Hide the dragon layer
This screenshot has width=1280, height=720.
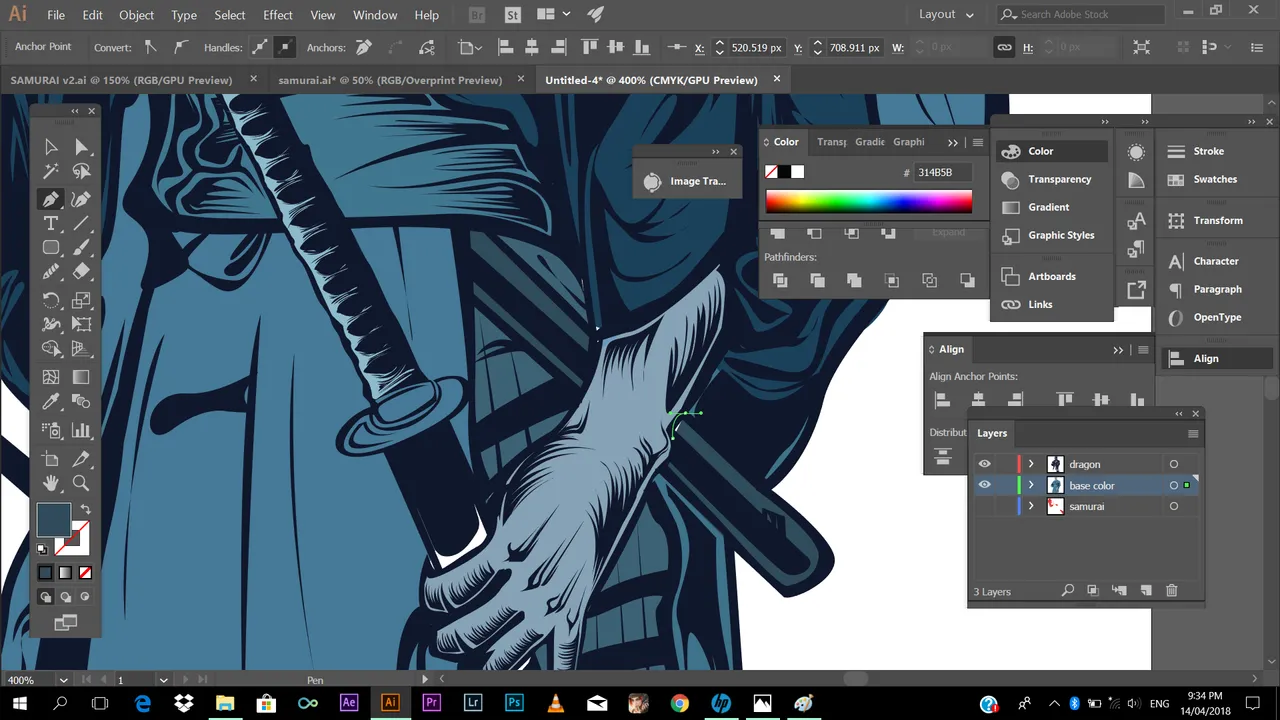click(x=984, y=464)
